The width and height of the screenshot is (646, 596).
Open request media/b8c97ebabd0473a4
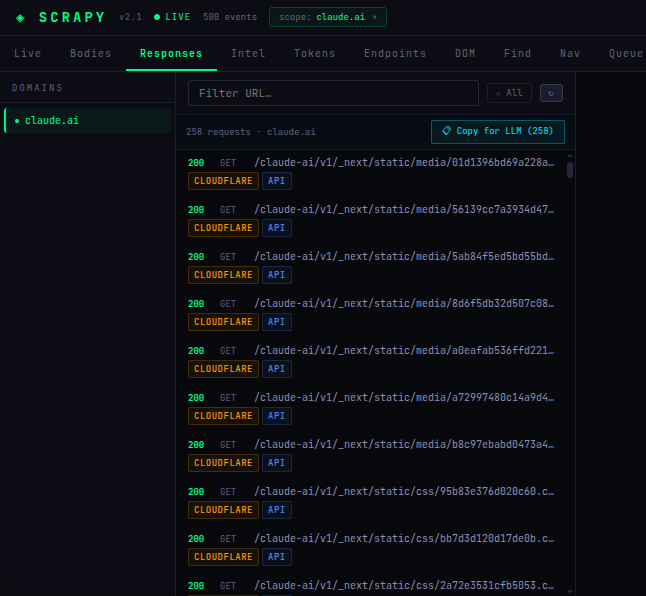point(404,444)
